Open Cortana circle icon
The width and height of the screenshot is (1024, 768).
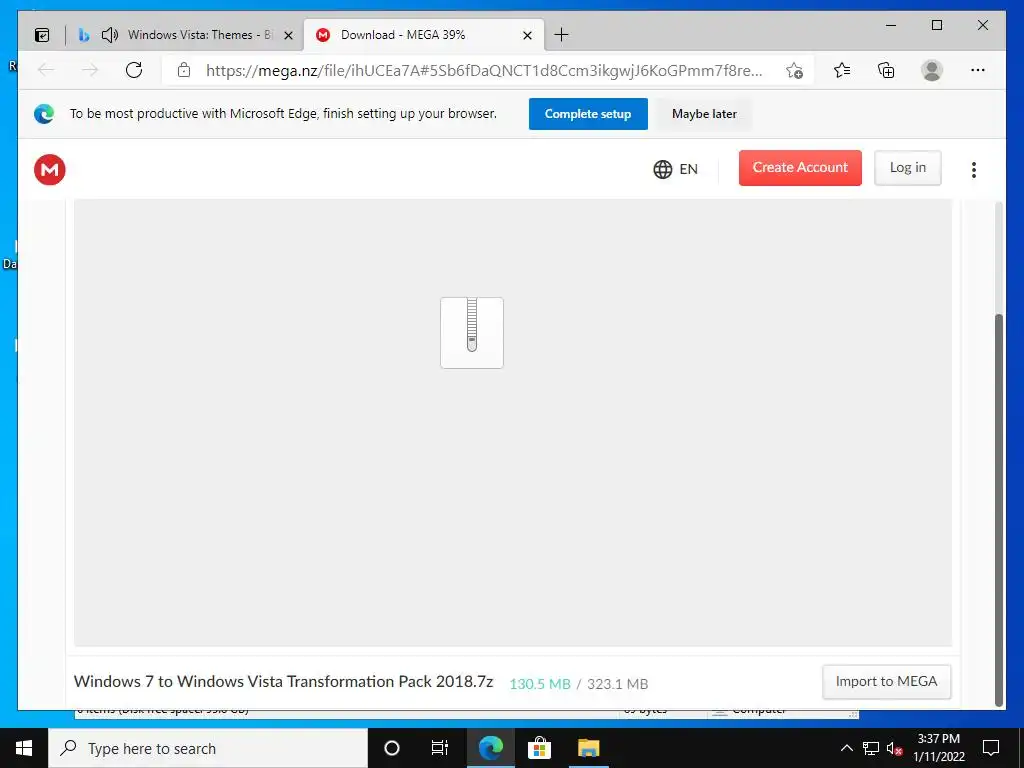click(392, 748)
